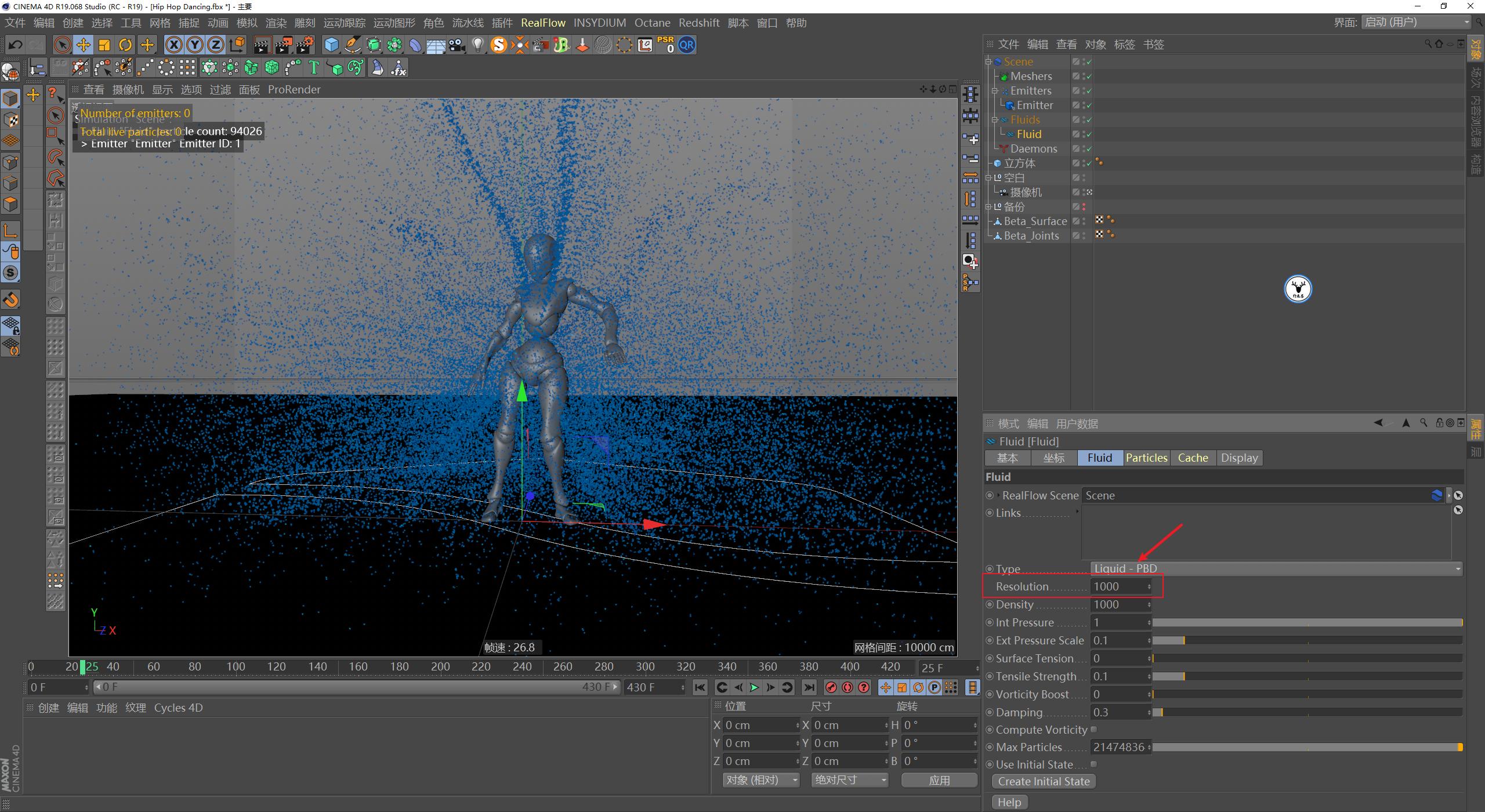The width and height of the screenshot is (1485, 812).
Task: Open the RealFlow menu
Action: 543,23
